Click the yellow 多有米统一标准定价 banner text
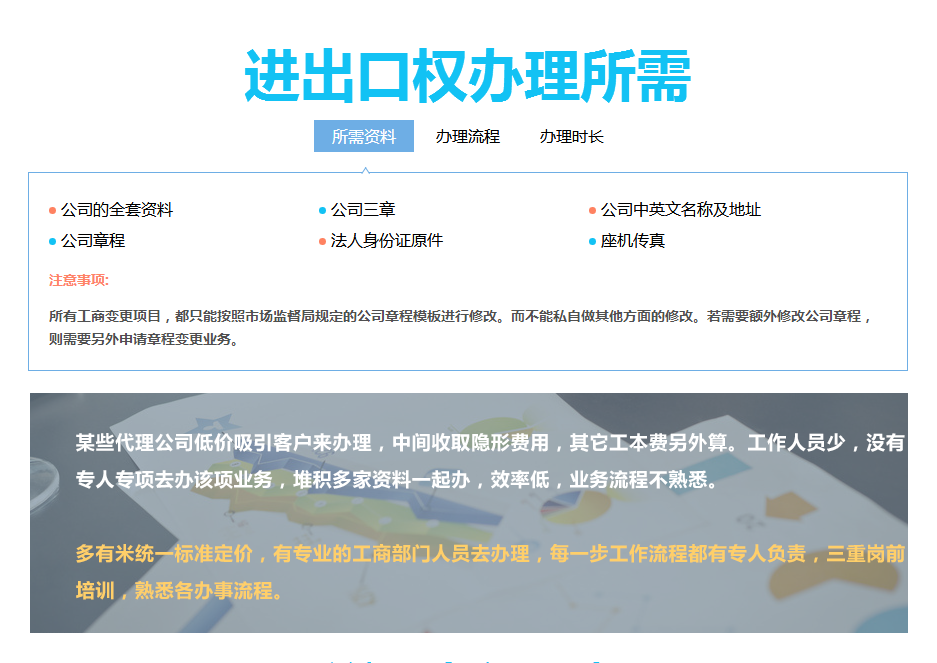Screen dimensions: 937x663 click(490, 572)
